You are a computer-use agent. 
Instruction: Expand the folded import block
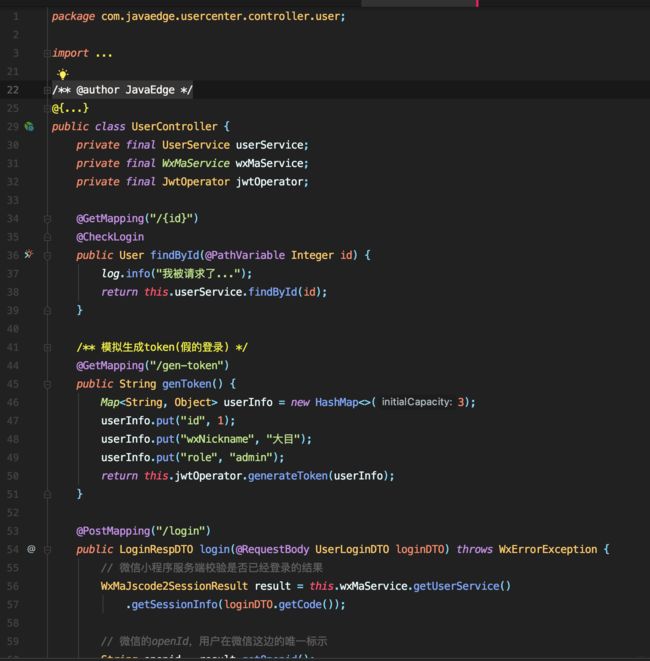point(47,53)
